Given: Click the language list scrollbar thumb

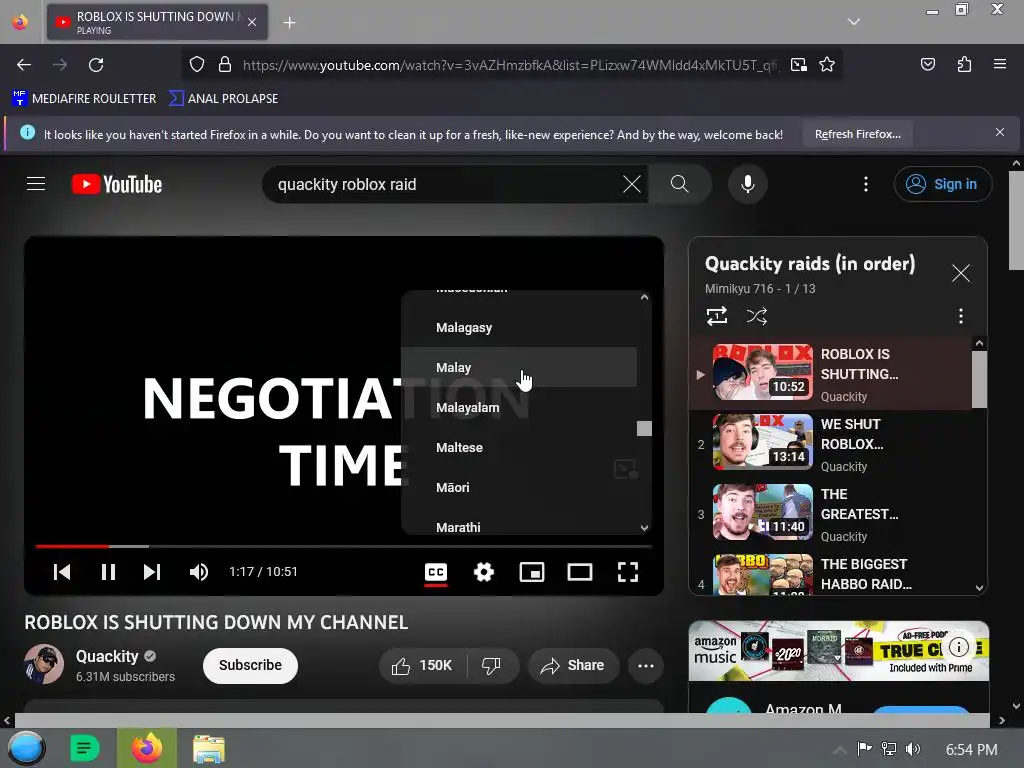Looking at the screenshot, I should (x=645, y=428).
